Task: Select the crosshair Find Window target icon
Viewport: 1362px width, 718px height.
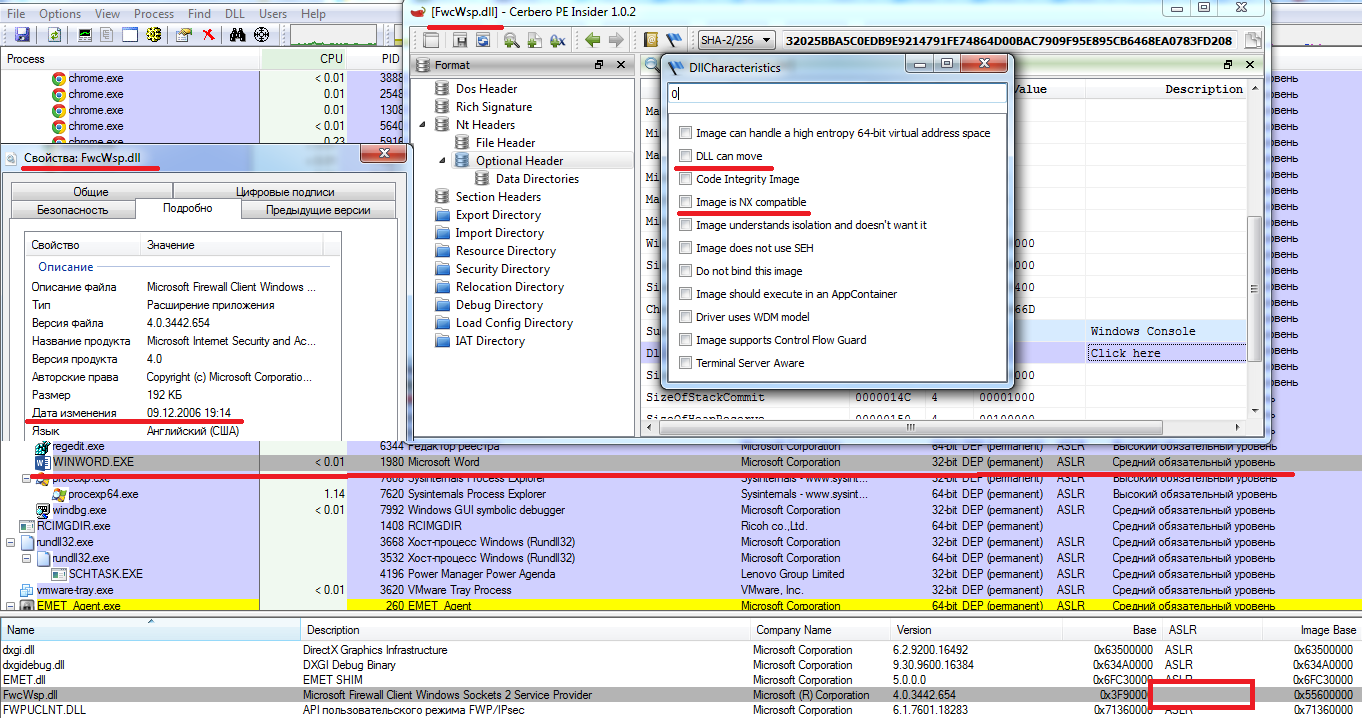Action: click(x=262, y=35)
